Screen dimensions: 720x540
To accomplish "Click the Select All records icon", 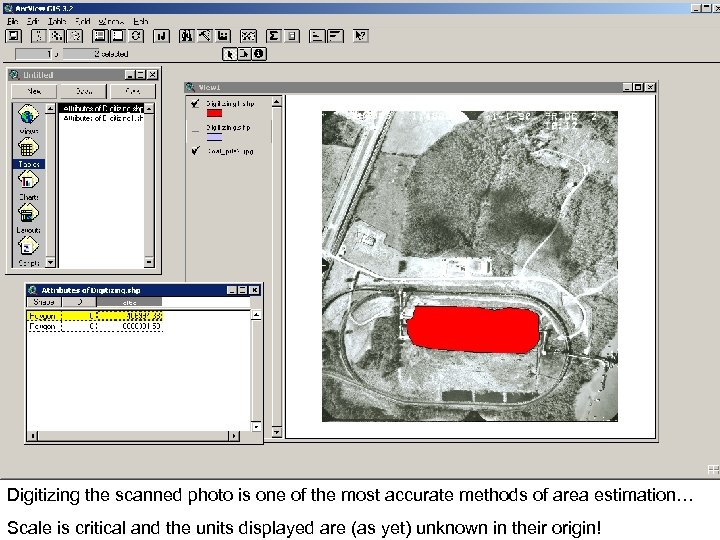I will (x=100, y=36).
